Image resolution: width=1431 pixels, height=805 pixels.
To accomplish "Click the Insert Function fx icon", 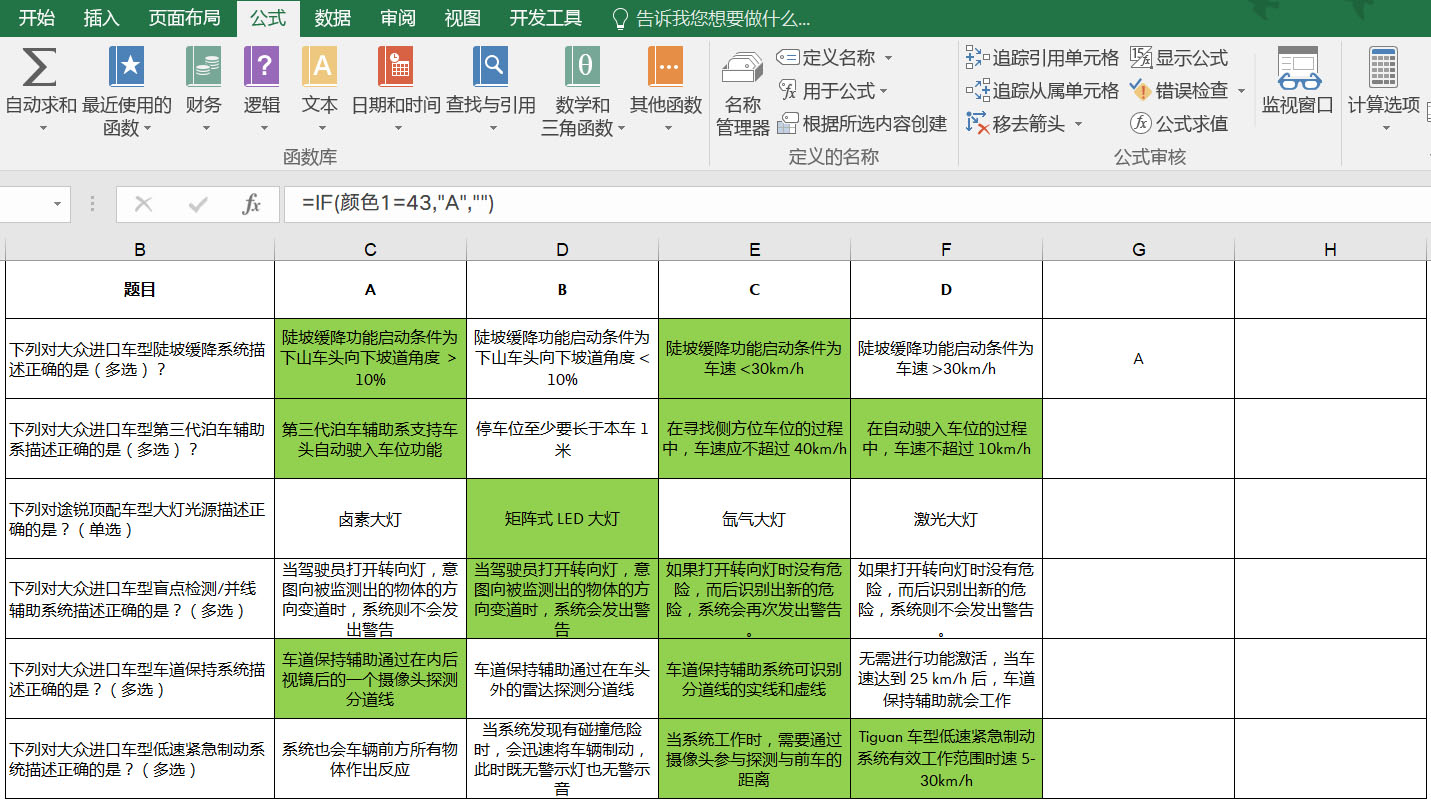I will pyautogui.click(x=251, y=204).
